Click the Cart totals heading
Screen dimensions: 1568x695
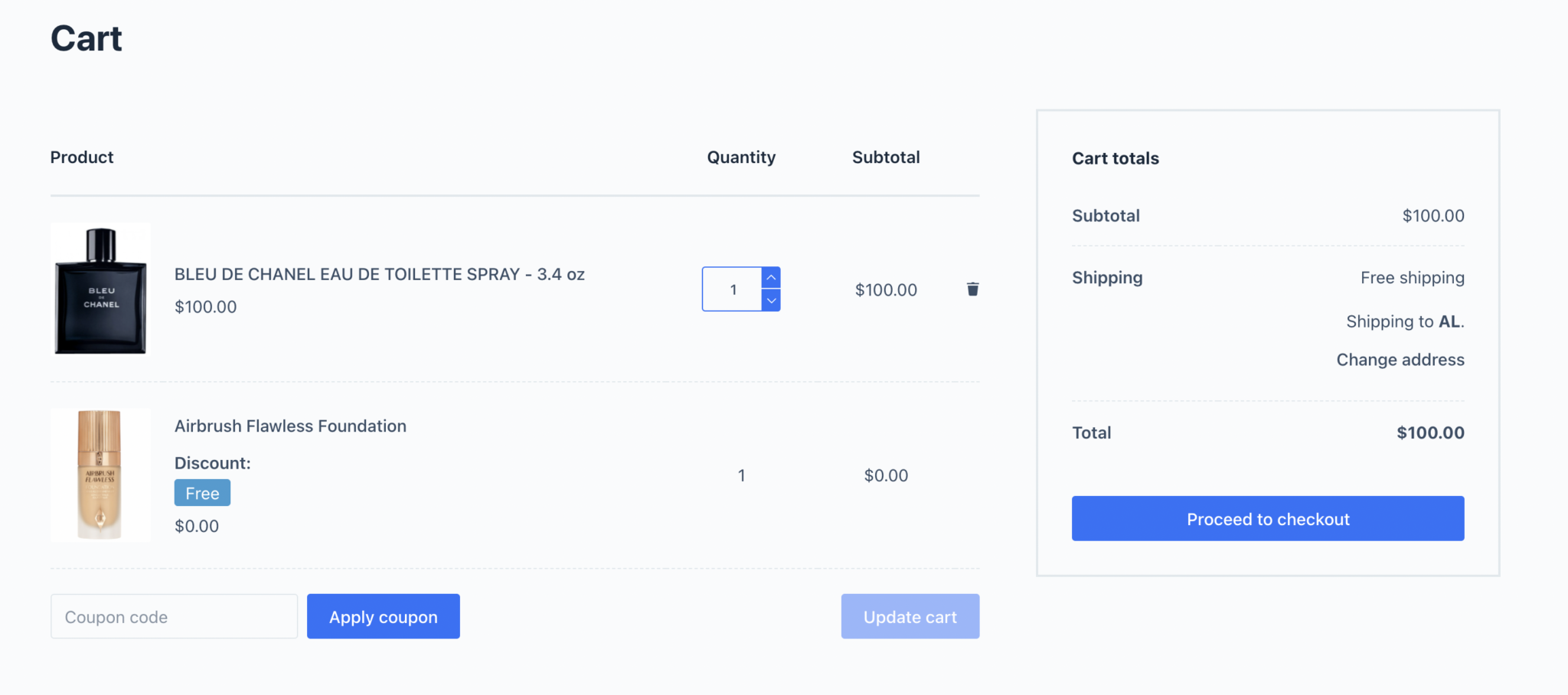coord(1115,158)
